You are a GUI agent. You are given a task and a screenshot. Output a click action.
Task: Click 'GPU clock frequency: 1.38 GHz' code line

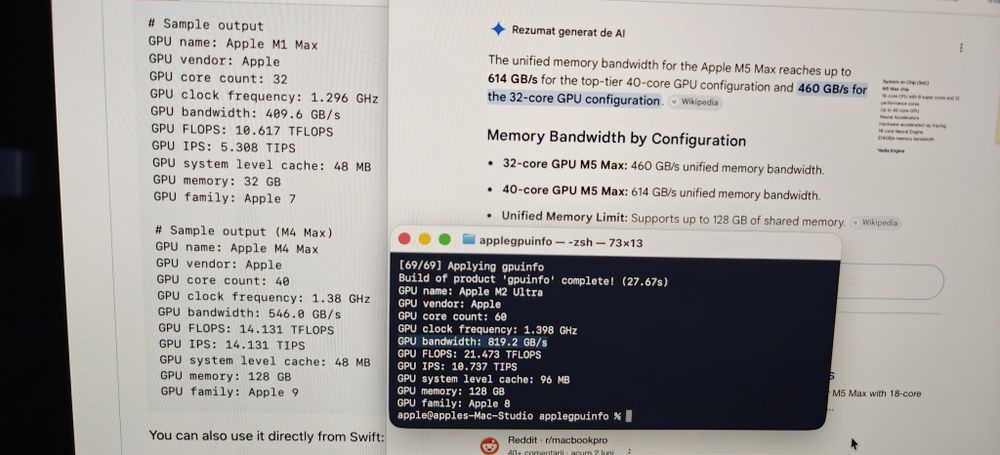click(264, 297)
